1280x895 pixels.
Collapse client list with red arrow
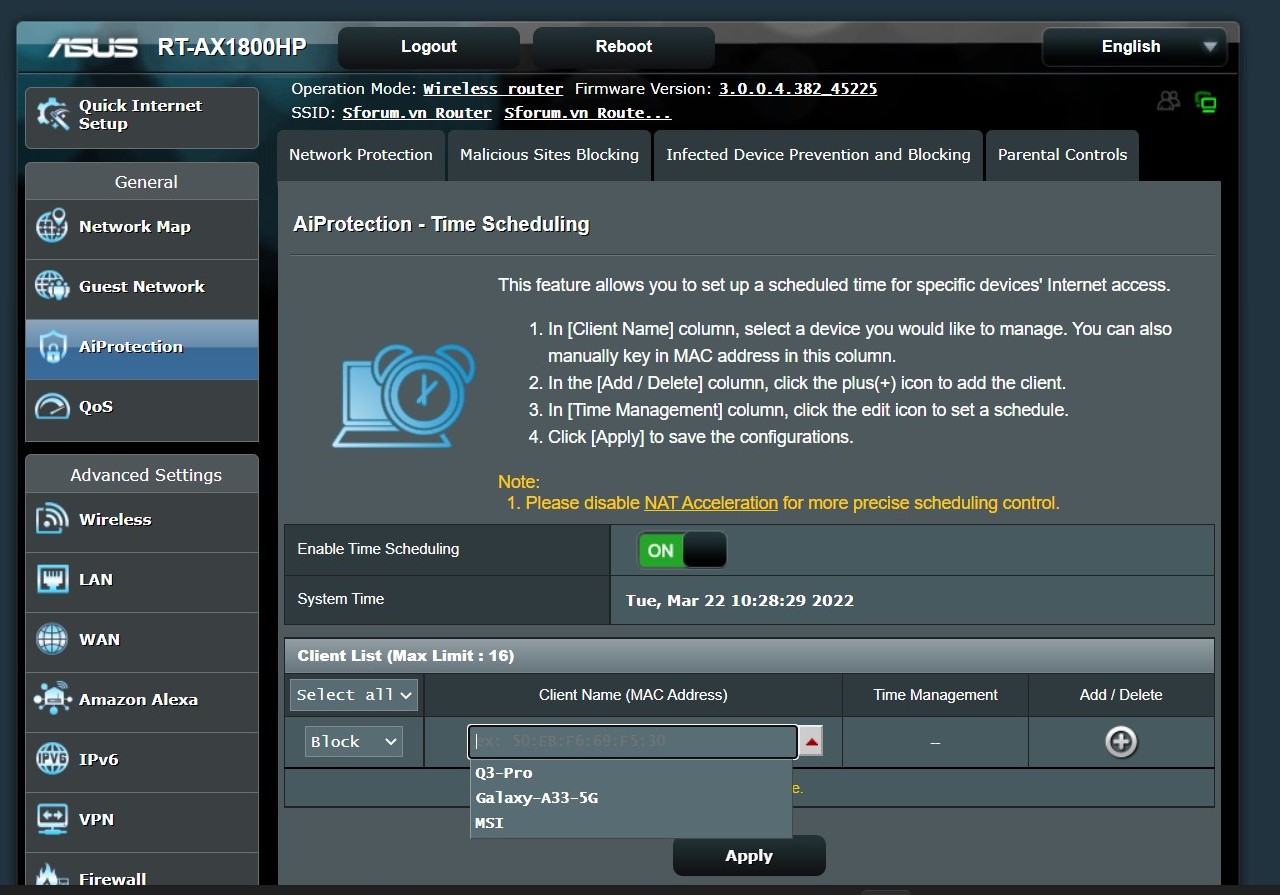point(811,742)
